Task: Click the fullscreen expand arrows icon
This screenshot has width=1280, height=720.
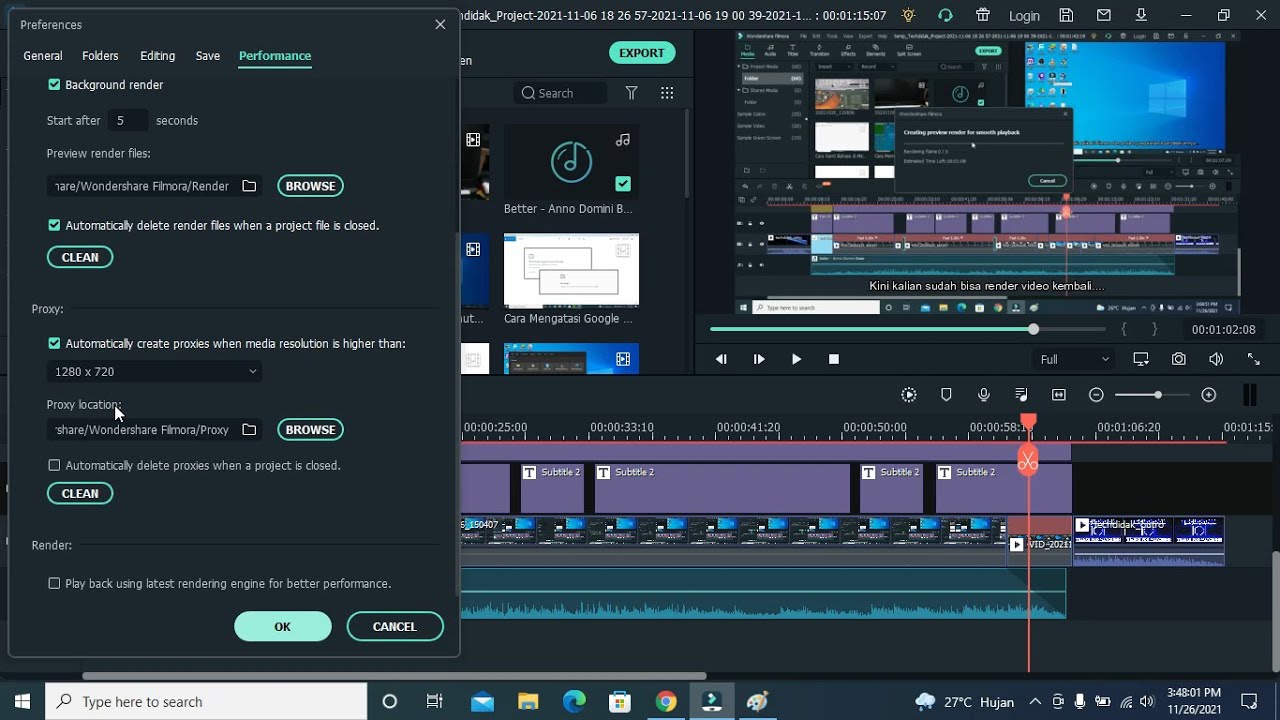Action: click(x=1253, y=359)
